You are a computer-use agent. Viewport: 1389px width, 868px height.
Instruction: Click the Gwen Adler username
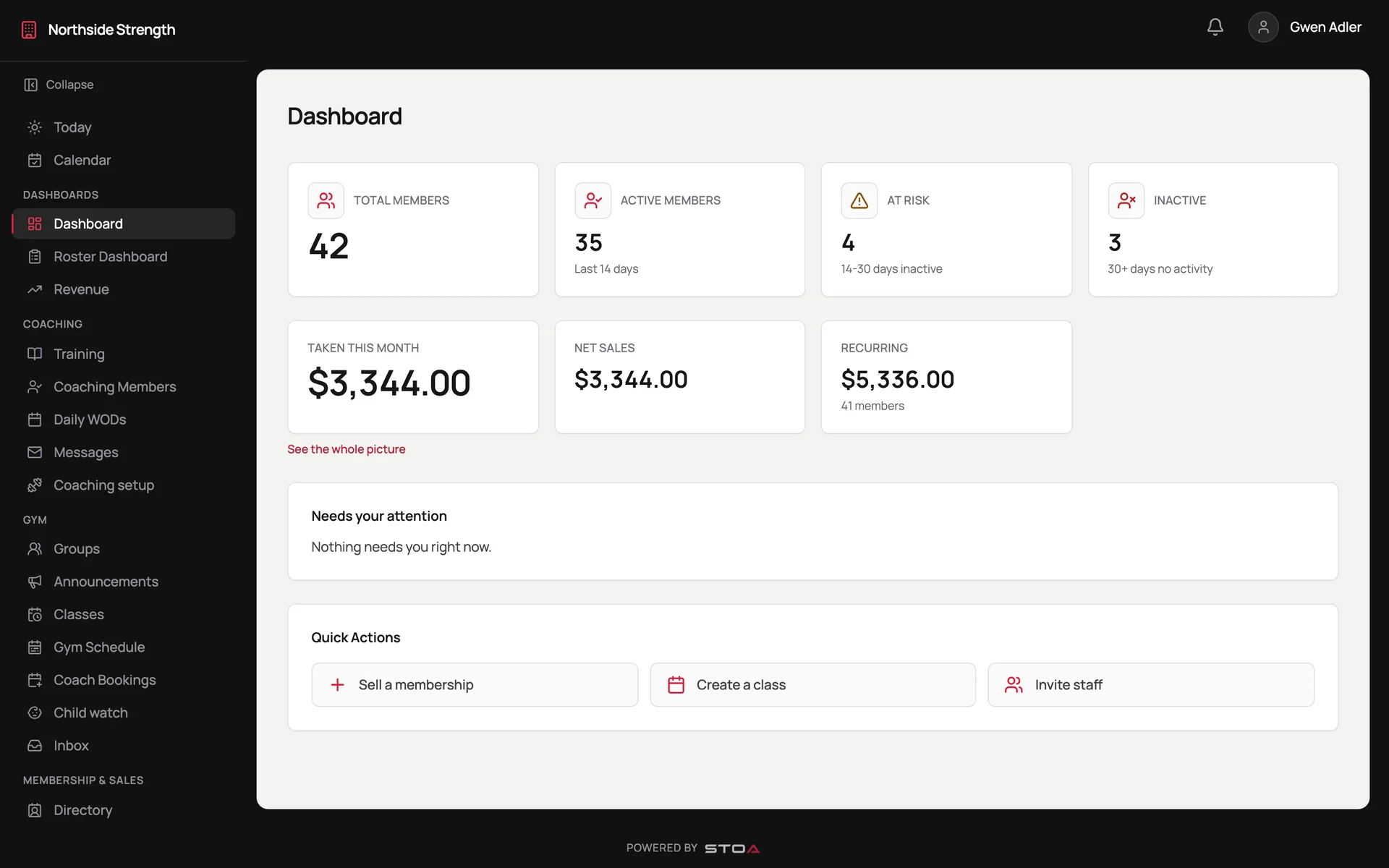pos(1325,27)
